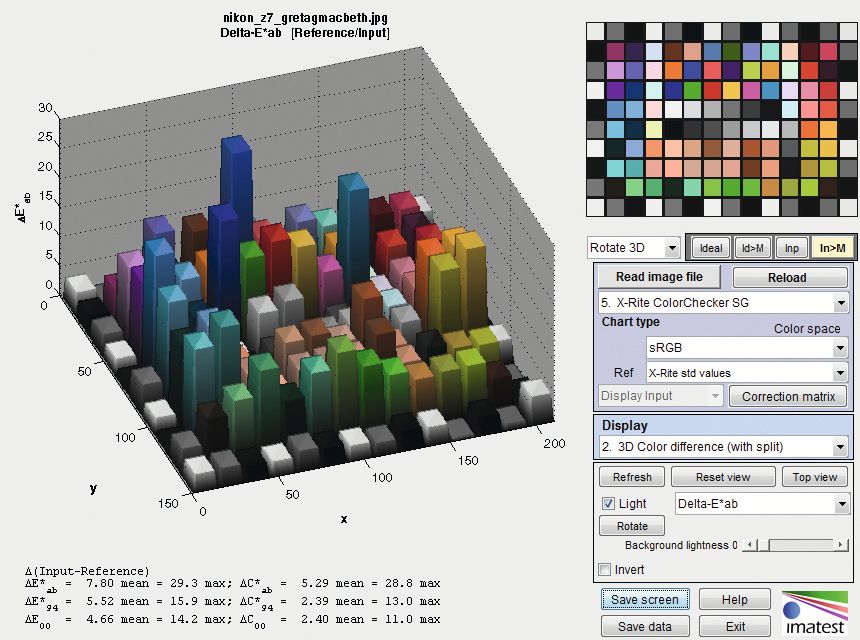
Task: Click Reset view button
Action: (x=723, y=477)
